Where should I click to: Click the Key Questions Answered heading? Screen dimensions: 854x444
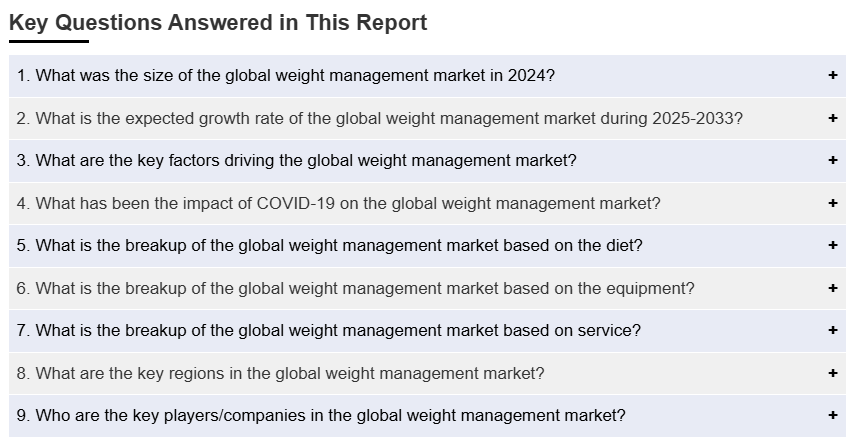(x=218, y=23)
